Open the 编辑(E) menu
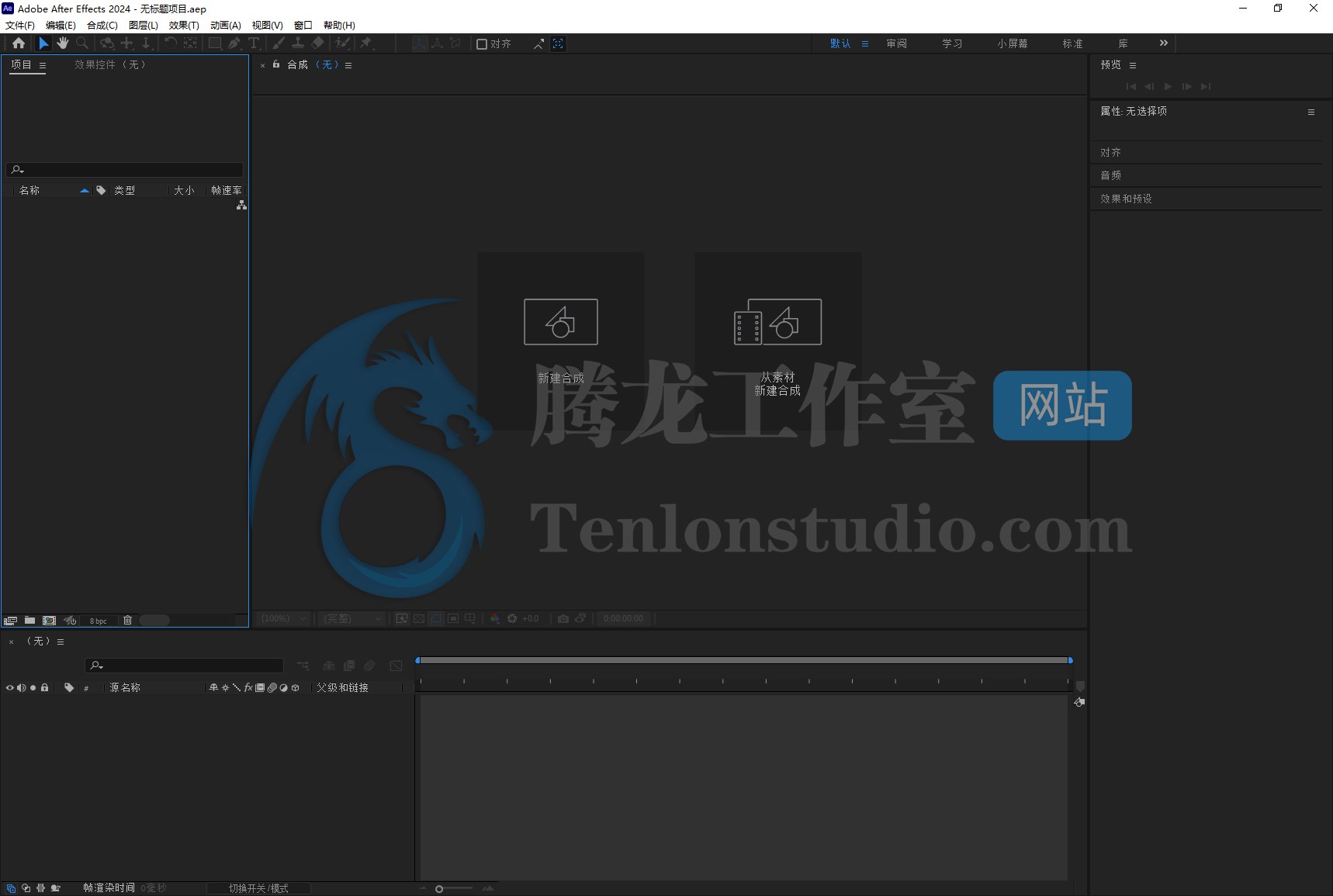Image resolution: width=1333 pixels, height=896 pixels. 61,26
